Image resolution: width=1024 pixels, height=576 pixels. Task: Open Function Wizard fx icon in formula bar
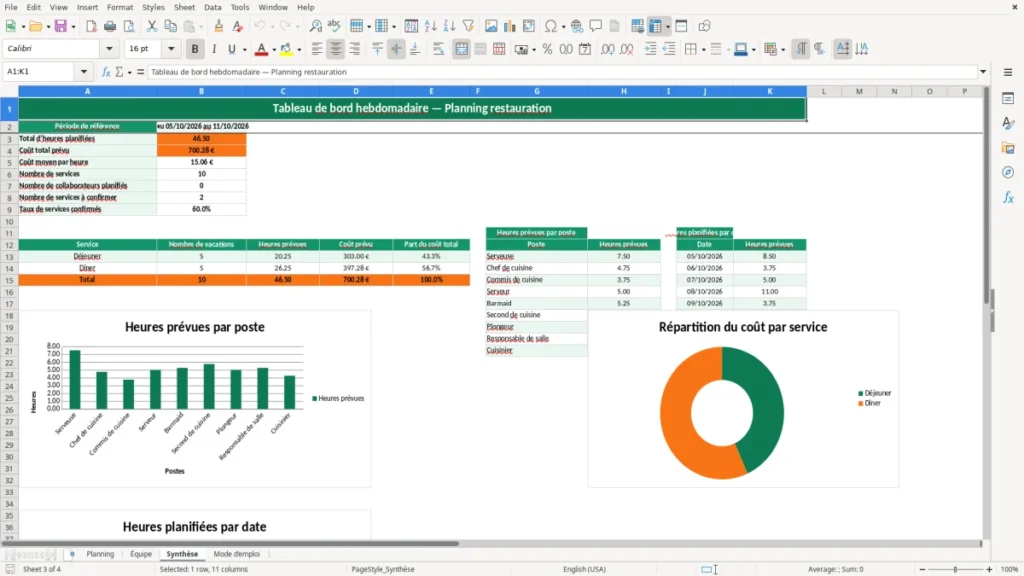(106, 72)
